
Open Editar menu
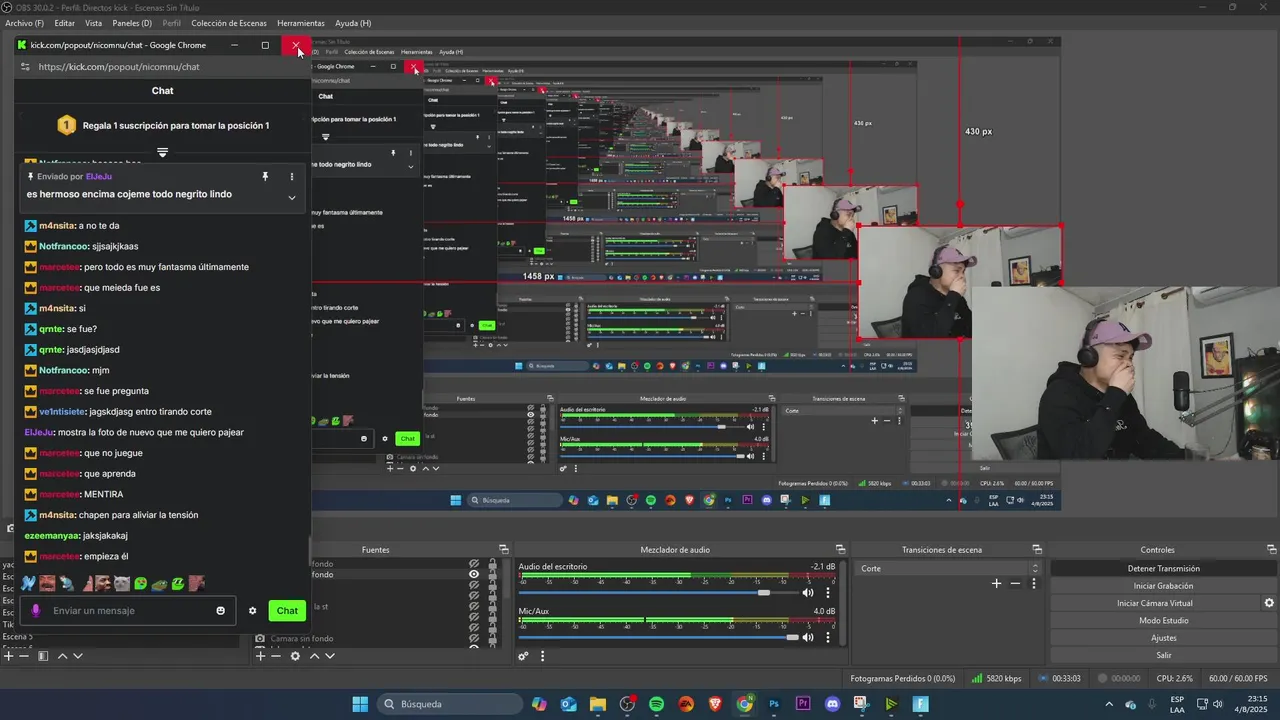coord(64,23)
